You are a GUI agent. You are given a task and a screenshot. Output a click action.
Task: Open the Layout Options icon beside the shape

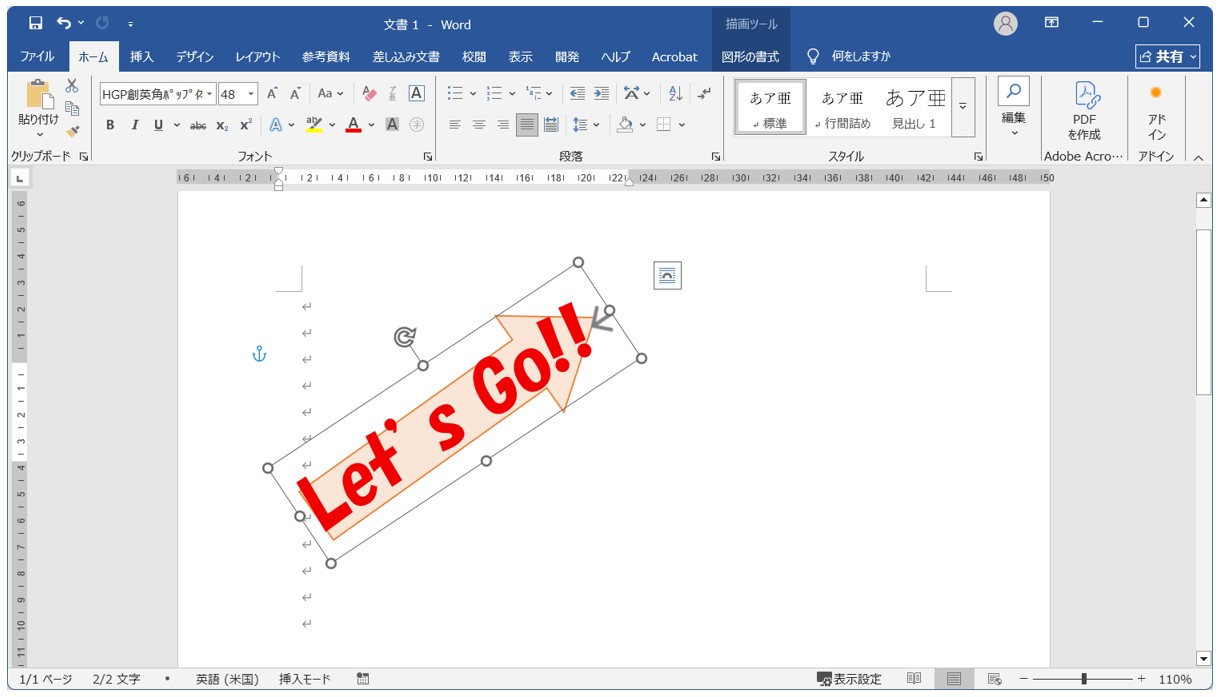[x=667, y=275]
